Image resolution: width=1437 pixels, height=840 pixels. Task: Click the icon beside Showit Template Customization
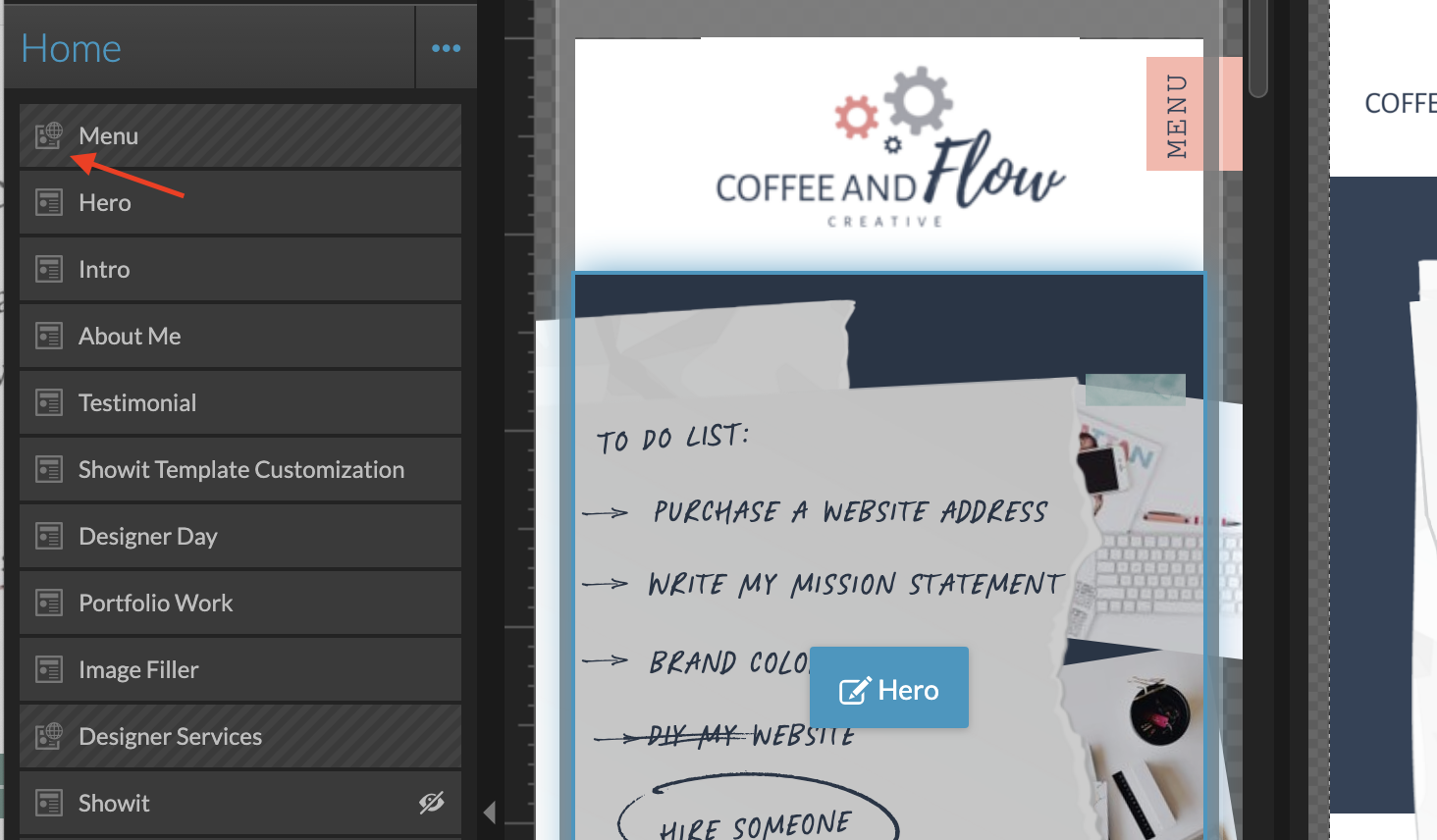(x=47, y=469)
